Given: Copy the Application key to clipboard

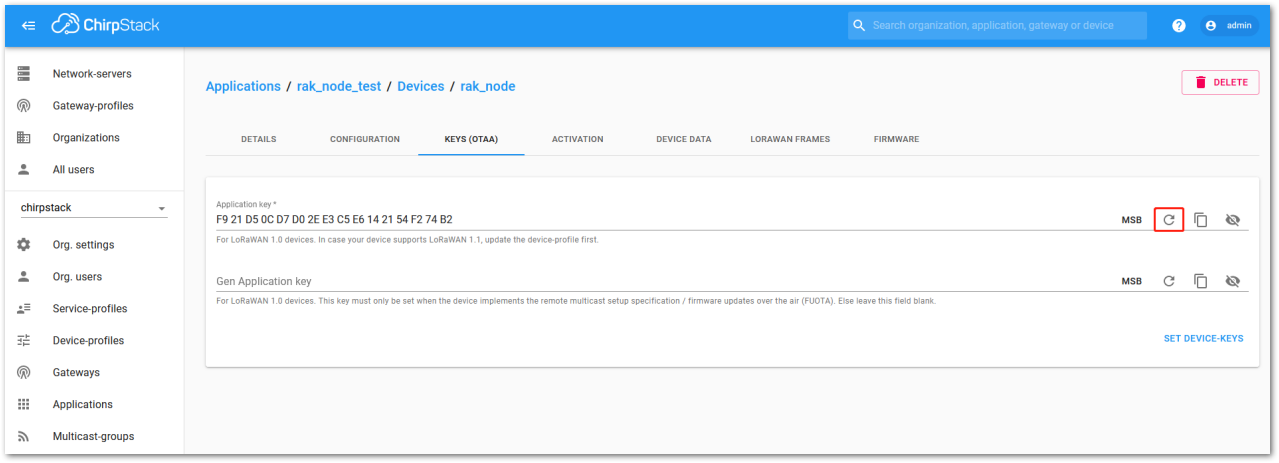Looking at the screenshot, I should (1201, 220).
